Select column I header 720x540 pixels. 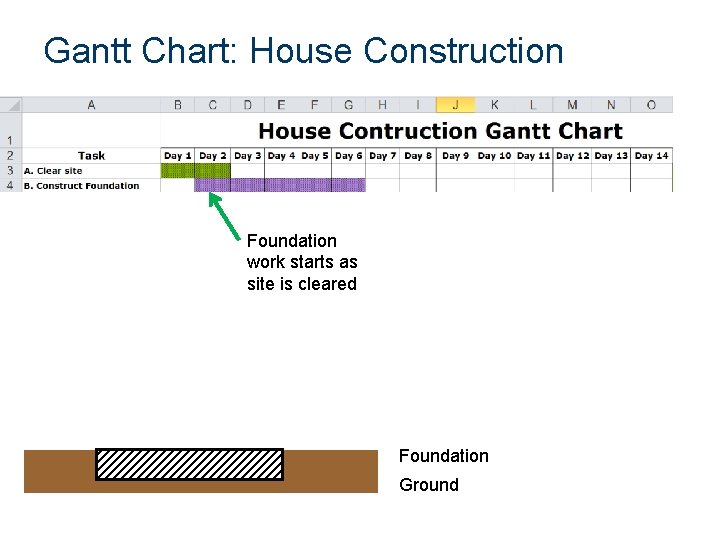(418, 105)
